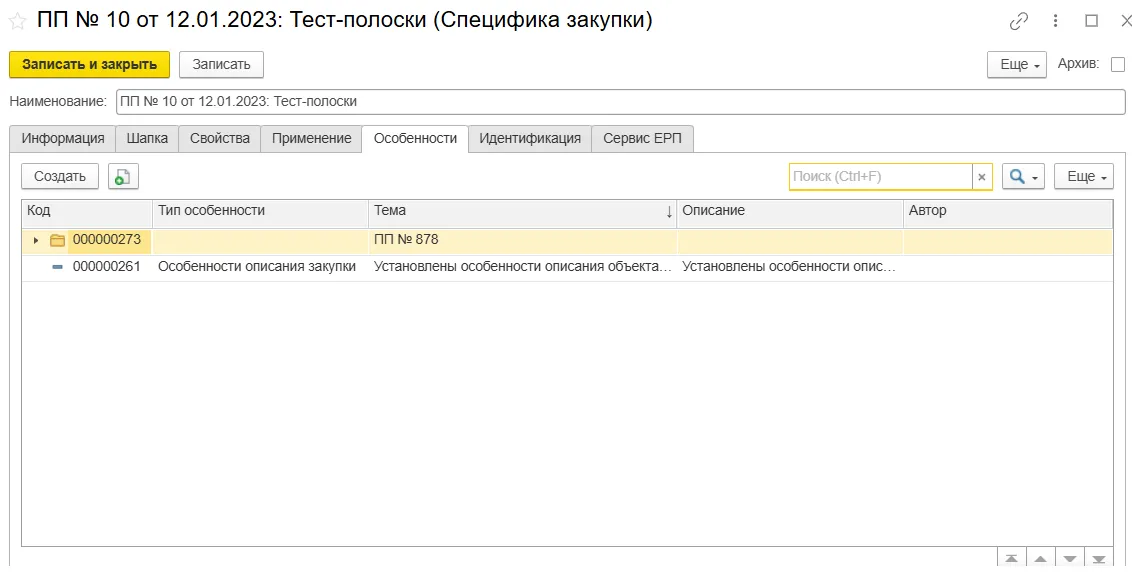1132x574 pixels.
Task: Move up one row with the up arrow
Action: point(1040,559)
